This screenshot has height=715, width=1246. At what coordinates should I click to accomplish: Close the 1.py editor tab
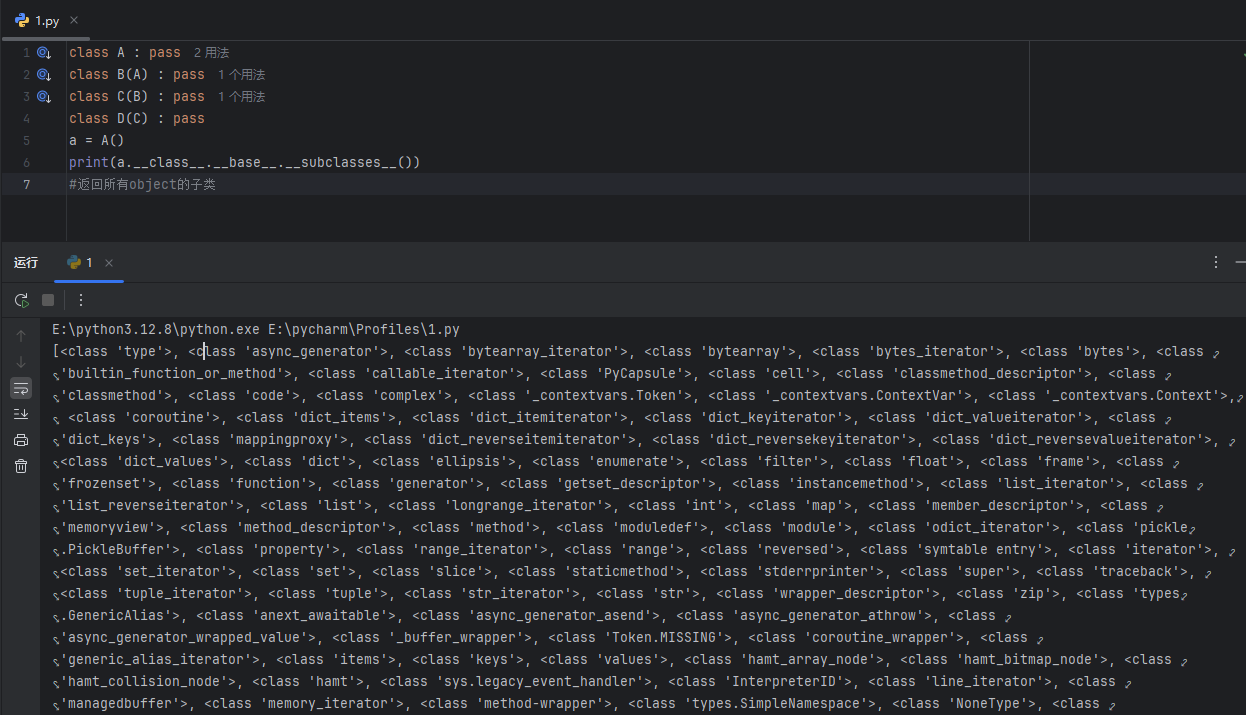point(74,20)
